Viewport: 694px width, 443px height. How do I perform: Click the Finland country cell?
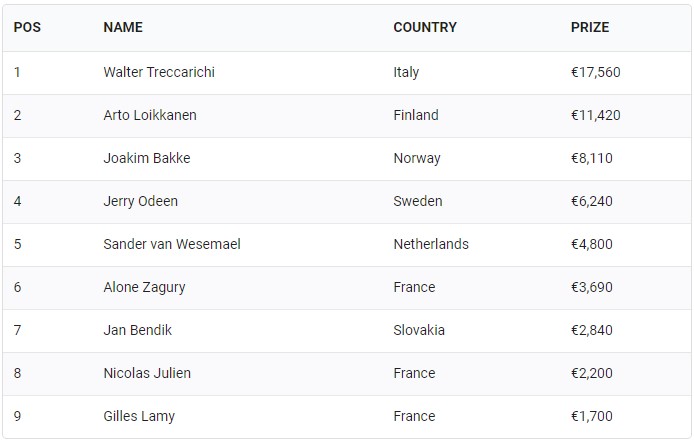click(x=416, y=115)
